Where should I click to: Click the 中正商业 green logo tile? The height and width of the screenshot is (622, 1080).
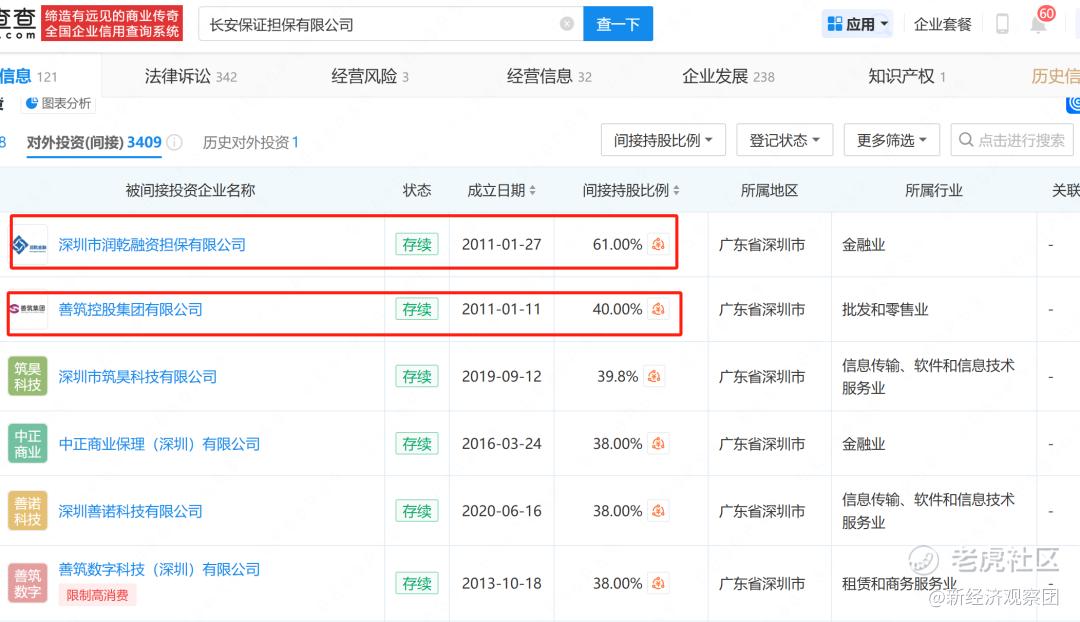pos(28,444)
